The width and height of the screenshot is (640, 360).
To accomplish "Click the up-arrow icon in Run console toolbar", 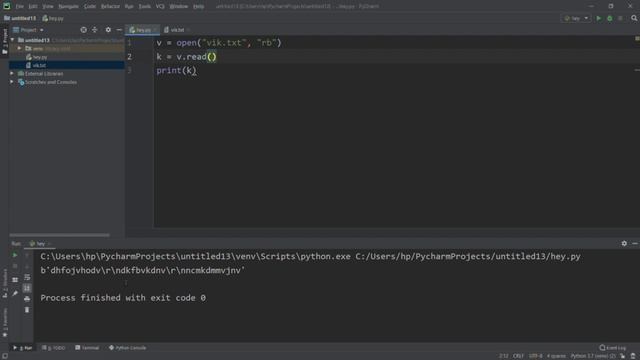I will pos(27,255).
